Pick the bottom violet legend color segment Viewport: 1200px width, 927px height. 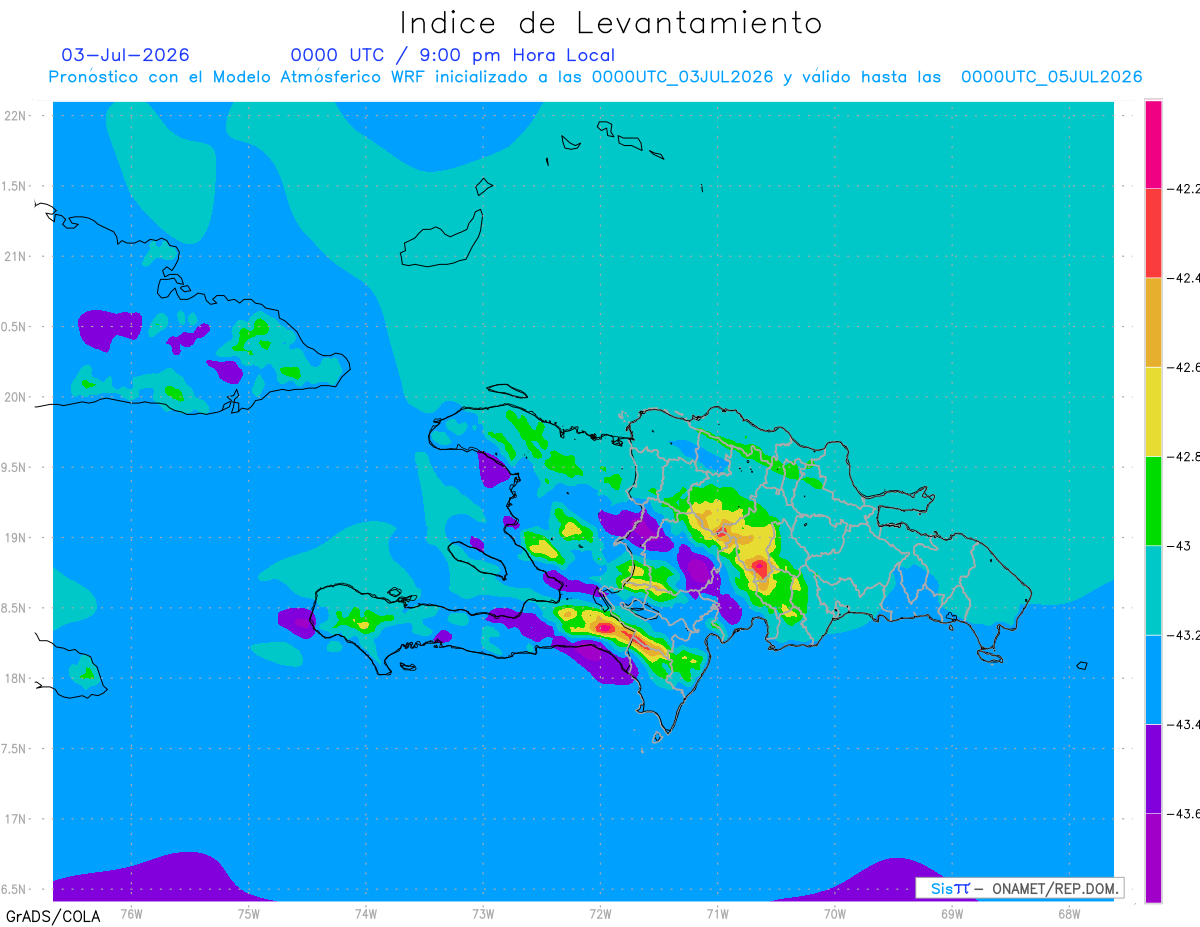coord(1153,858)
